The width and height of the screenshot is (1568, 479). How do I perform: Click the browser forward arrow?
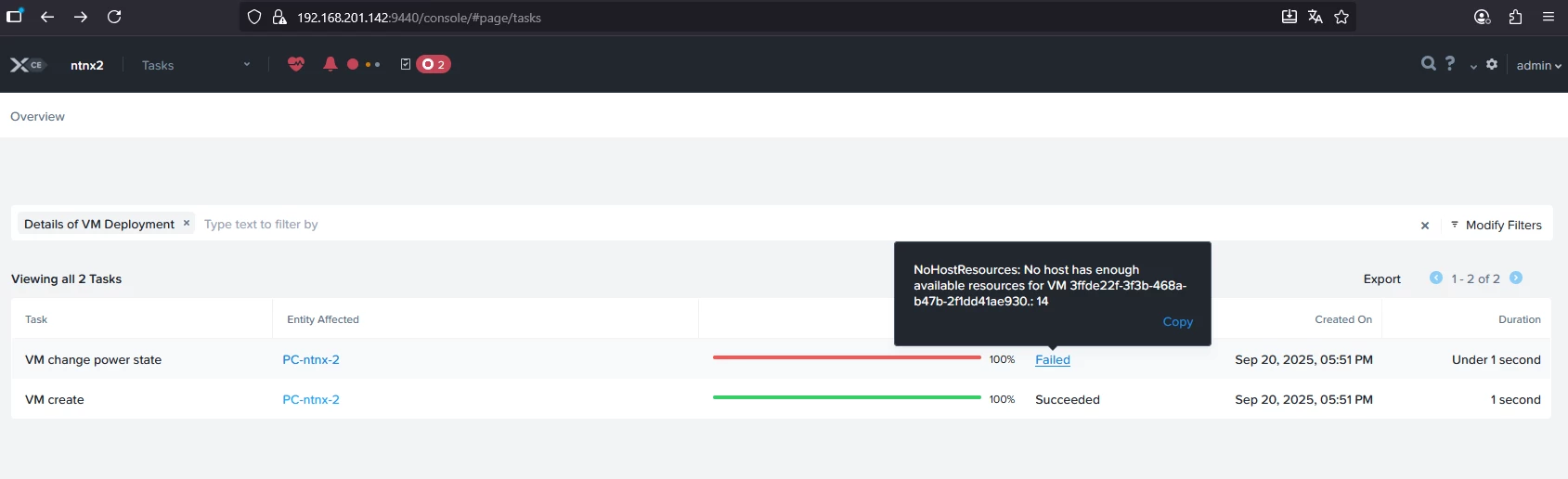pyautogui.click(x=81, y=17)
